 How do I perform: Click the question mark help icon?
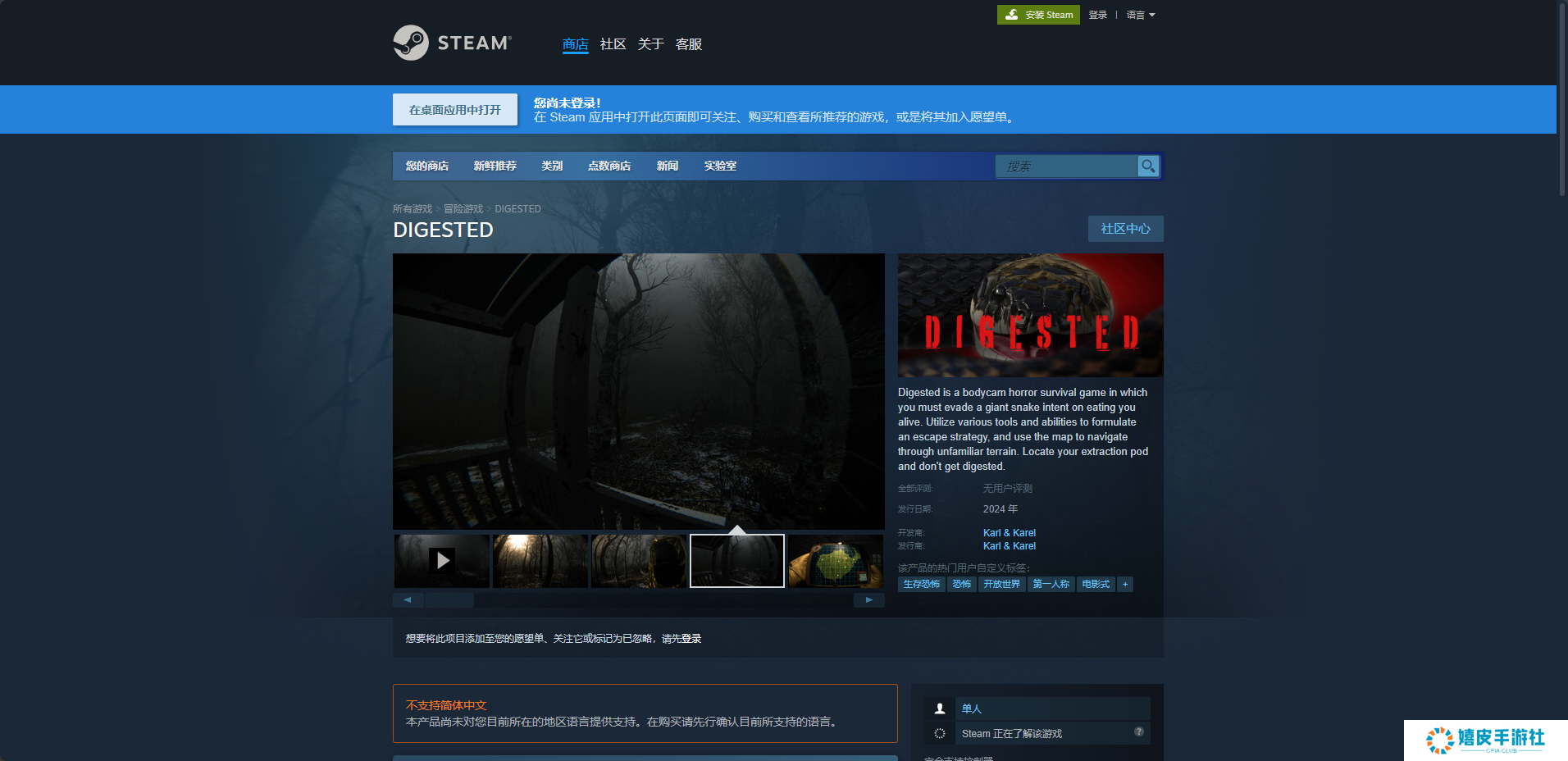pyautogui.click(x=1138, y=731)
